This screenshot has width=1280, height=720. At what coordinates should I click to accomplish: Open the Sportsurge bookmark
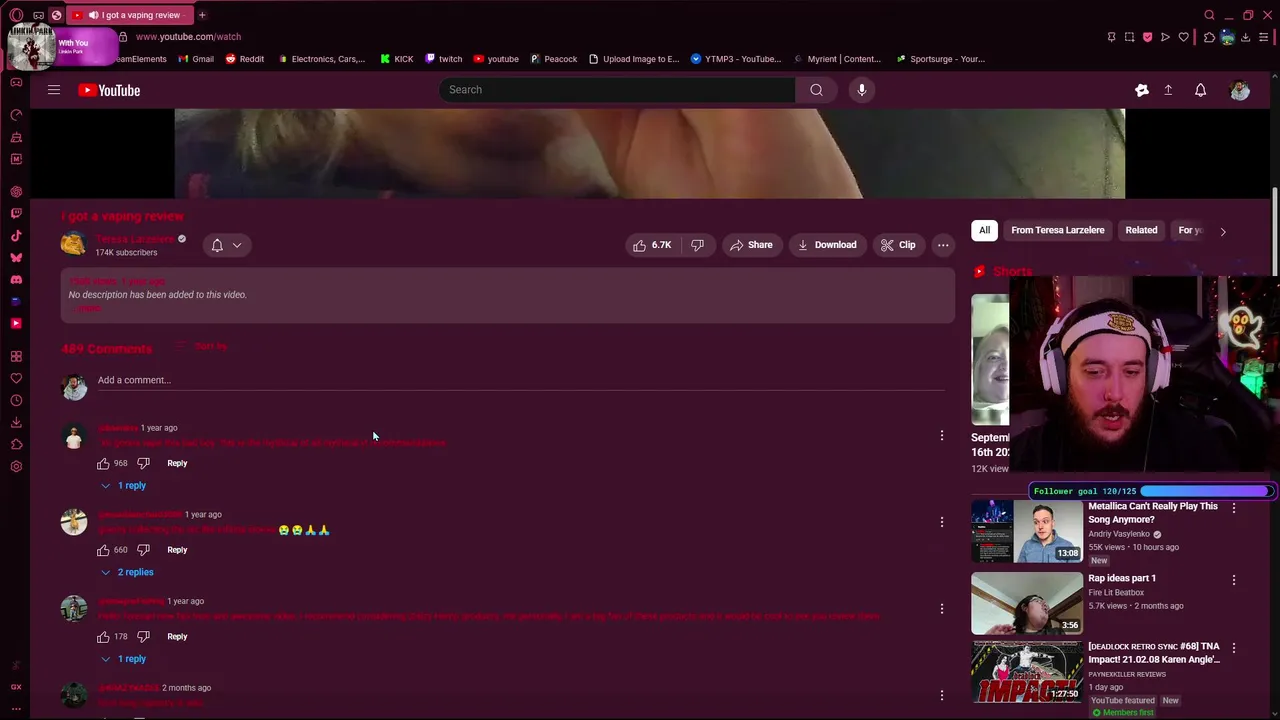click(940, 59)
